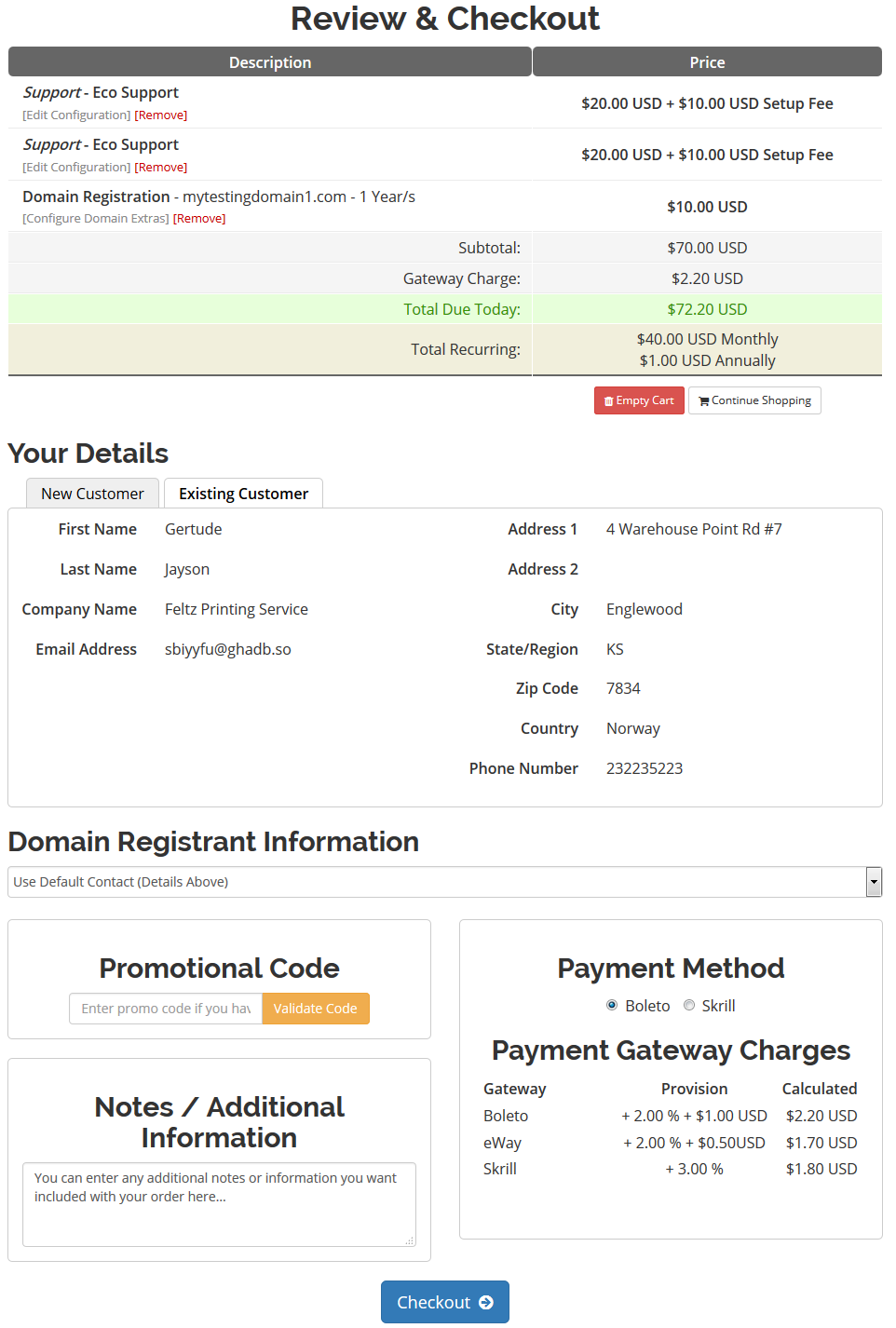The width and height of the screenshot is (896, 1328).
Task: Click the promotional code entry field
Action: [x=165, y=1008]
